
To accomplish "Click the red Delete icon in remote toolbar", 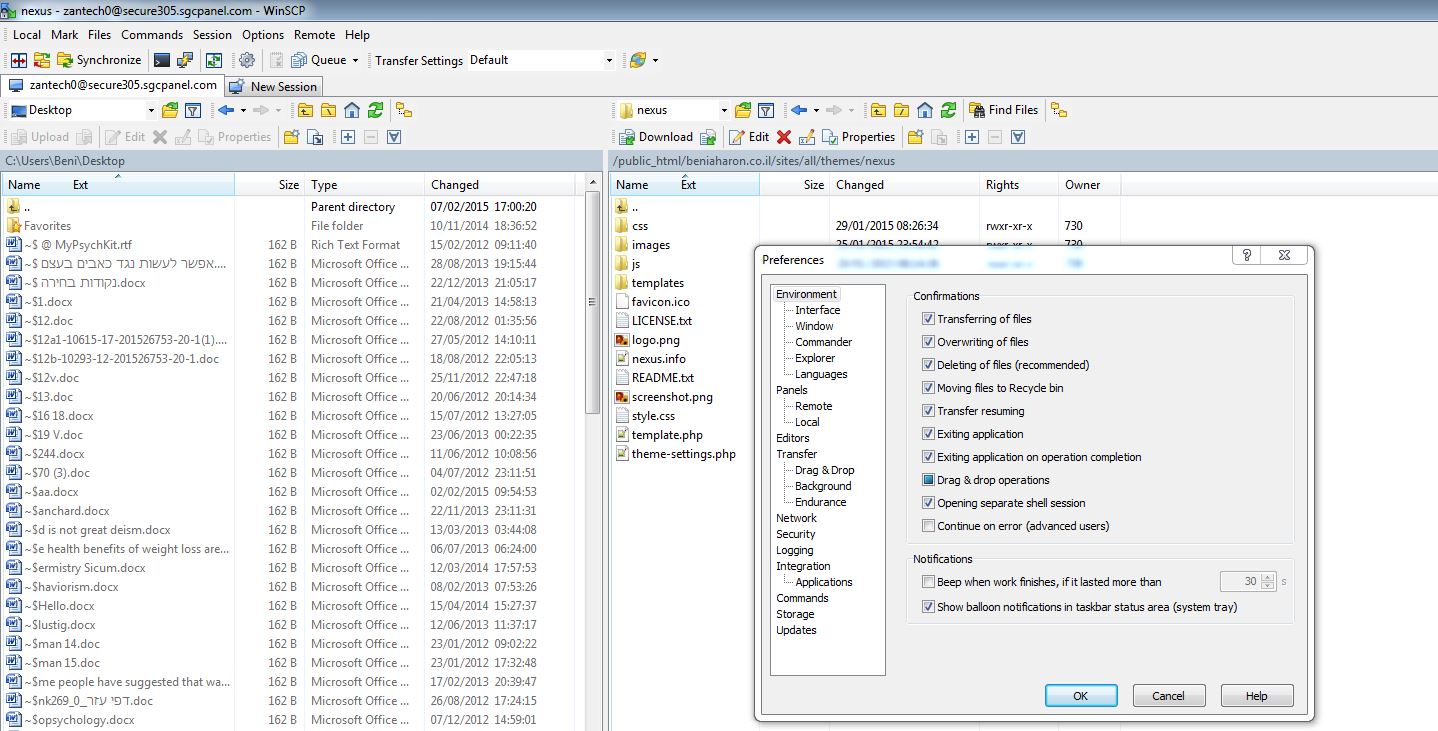I will [x=783, y=137].
